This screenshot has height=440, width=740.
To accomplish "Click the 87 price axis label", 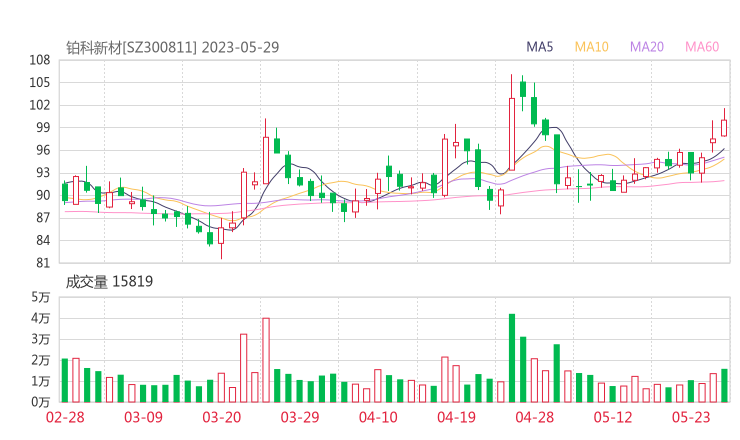I will pos(43,218).
